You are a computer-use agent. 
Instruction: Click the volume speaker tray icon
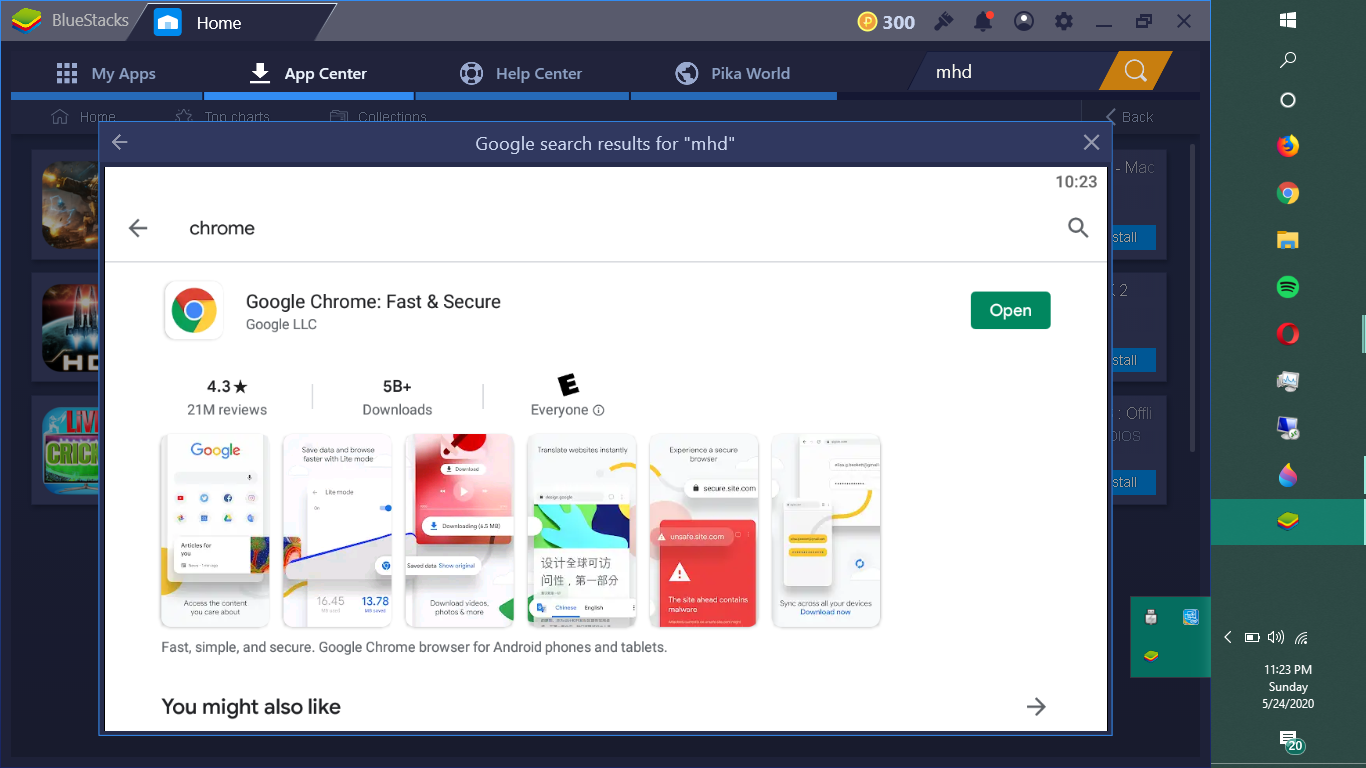[1275, 637]
